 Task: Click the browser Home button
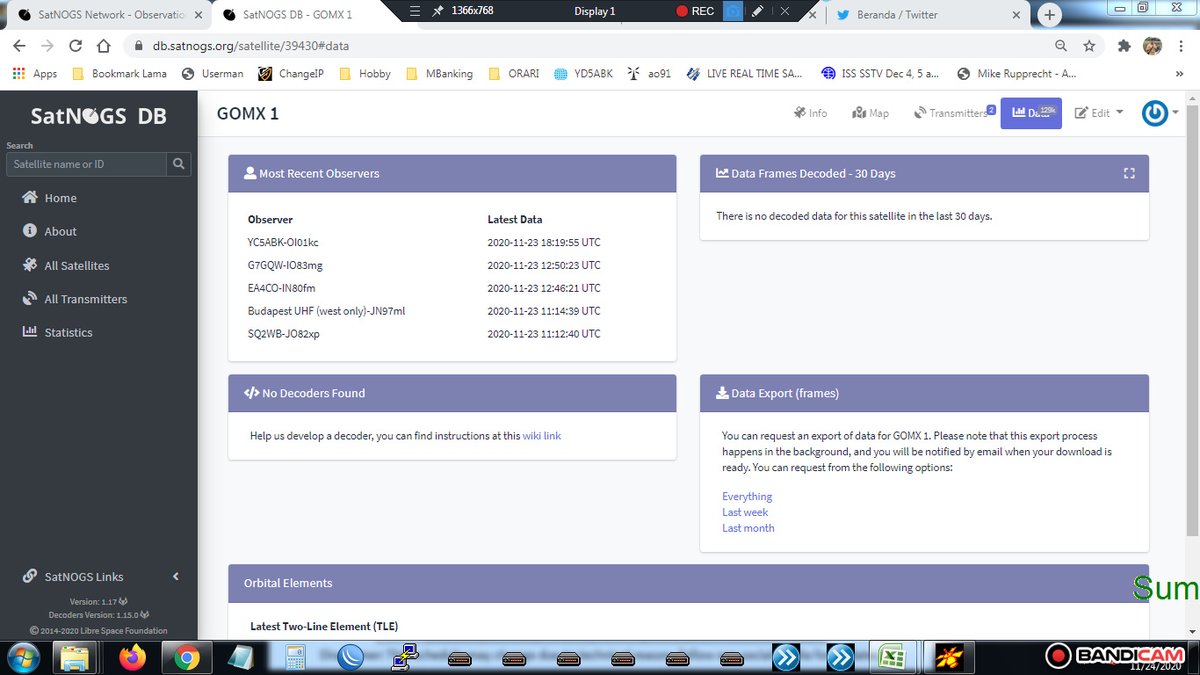click(x=103, y=46)
